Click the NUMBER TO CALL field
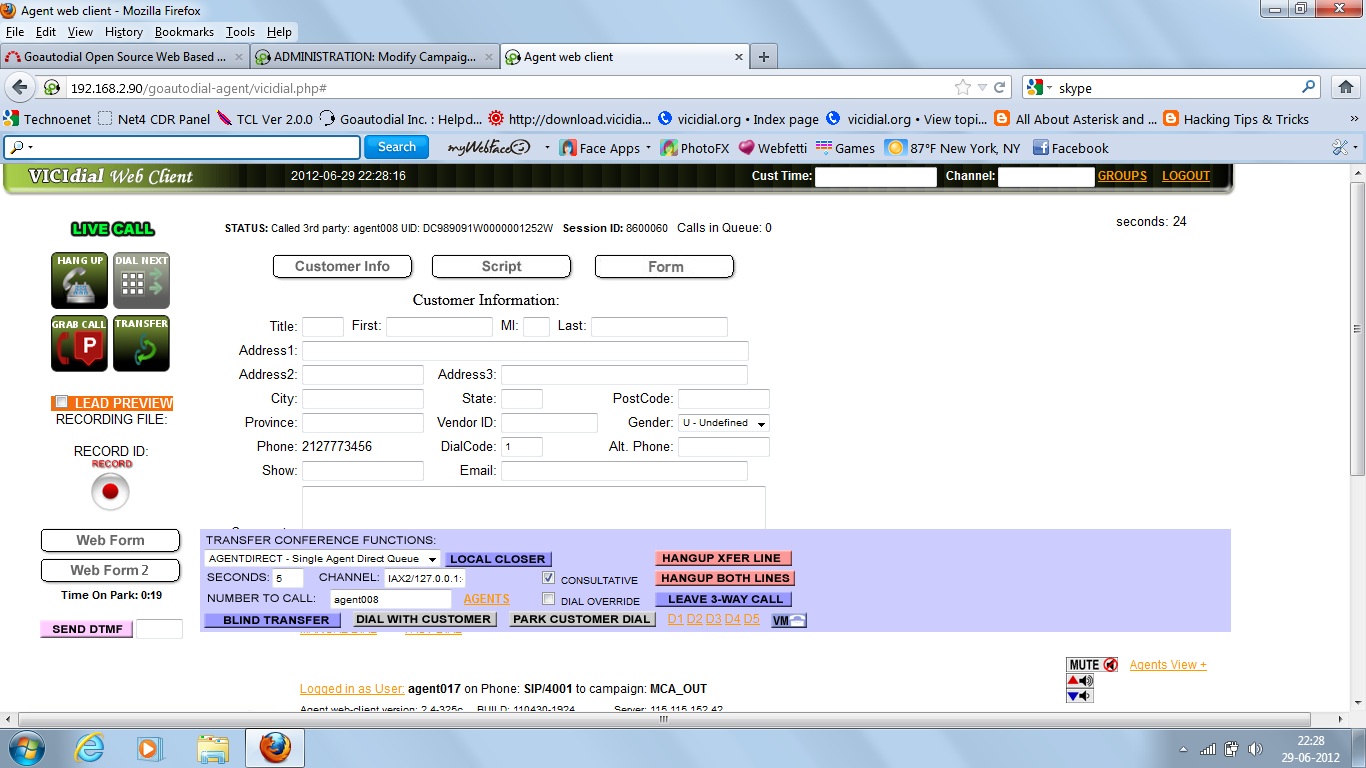The image size is (1366, 768). point(391,599)
